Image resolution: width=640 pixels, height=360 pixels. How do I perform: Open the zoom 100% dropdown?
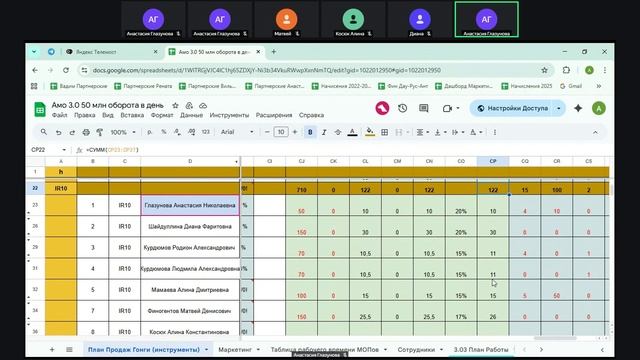click(x=122, y=132)
